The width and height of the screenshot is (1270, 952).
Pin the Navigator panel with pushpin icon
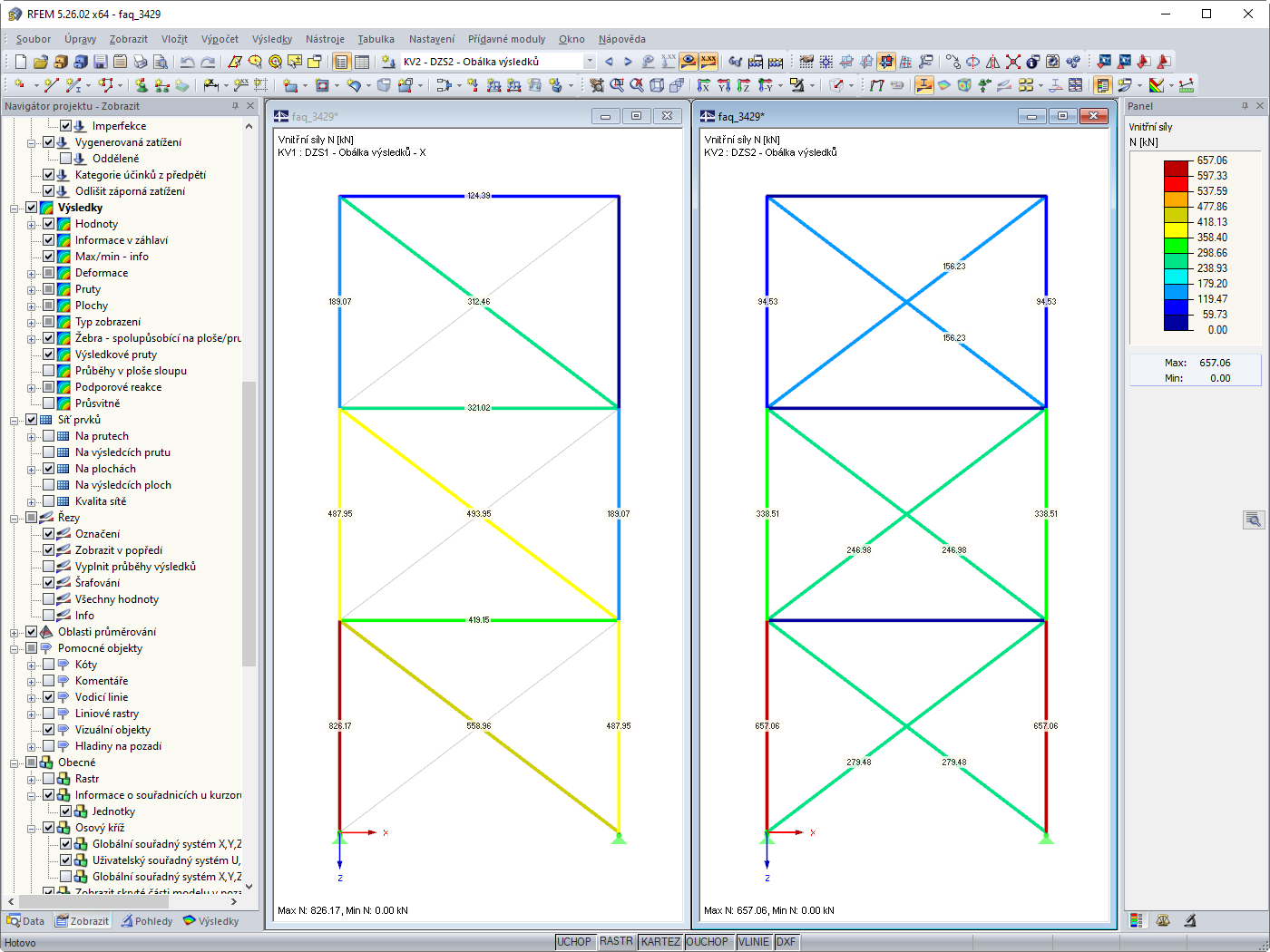236,106
